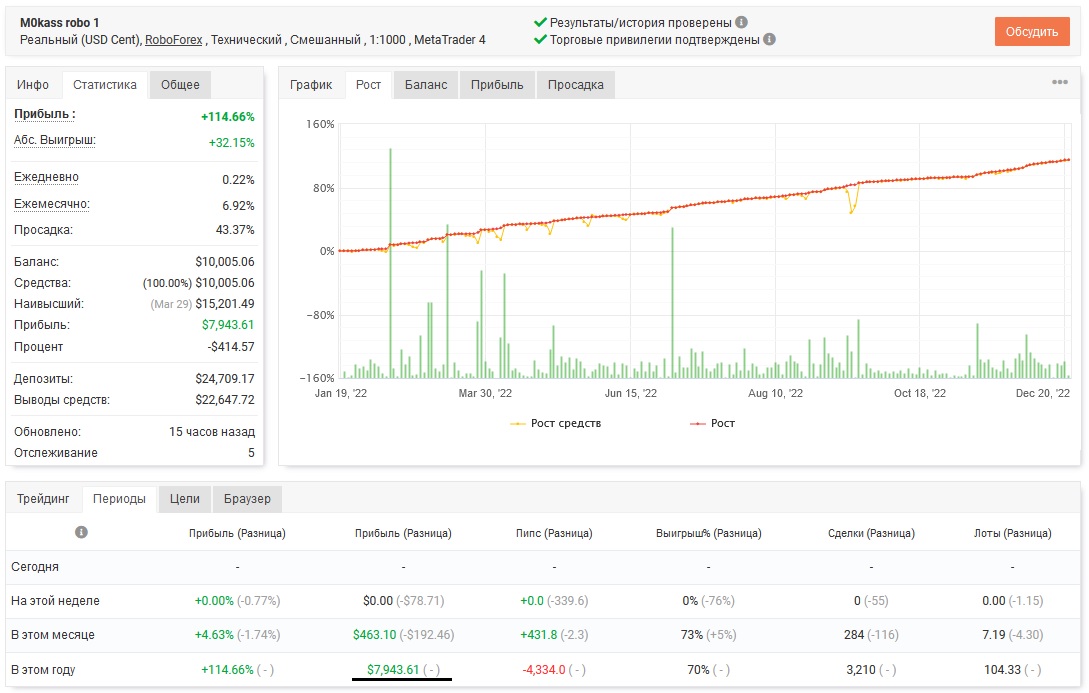The width and height of the screenshot is (1089, 693).
Task: Click the 'Выигрыш% (Разница)' column header
Action: coord(708,533)
